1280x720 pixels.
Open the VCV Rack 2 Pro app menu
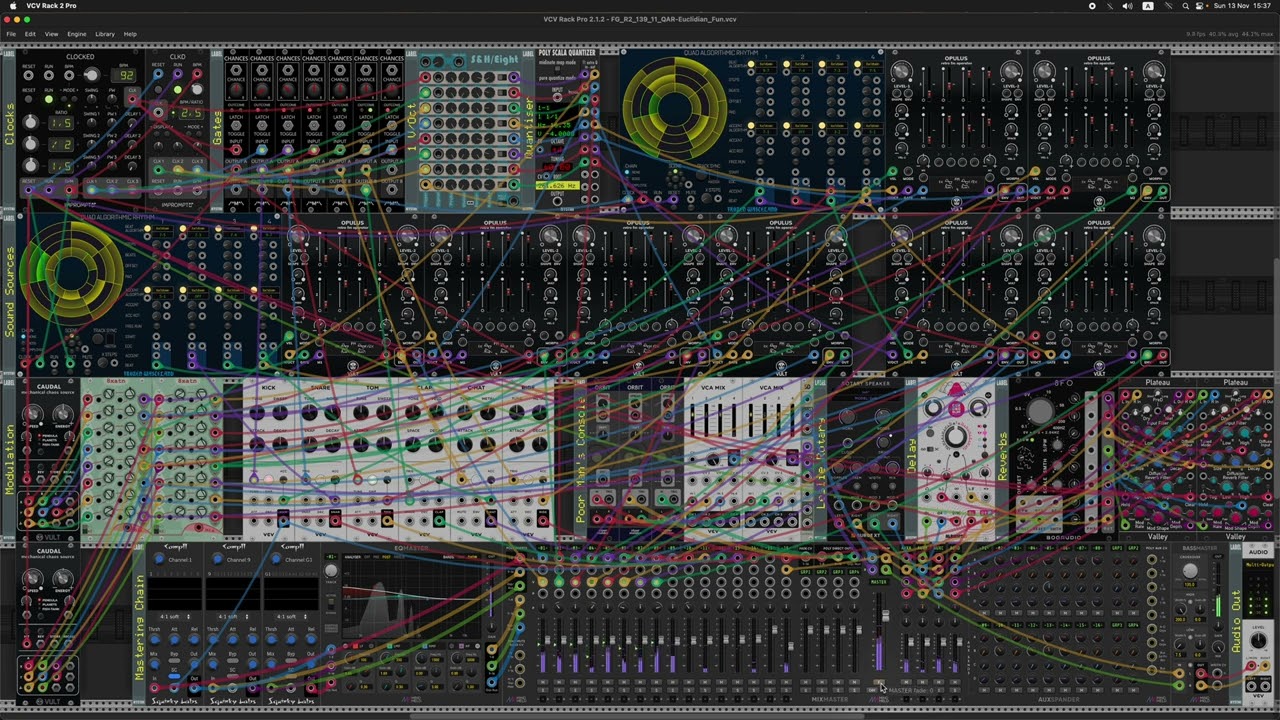pyautogui.click(x=51, y=6)
